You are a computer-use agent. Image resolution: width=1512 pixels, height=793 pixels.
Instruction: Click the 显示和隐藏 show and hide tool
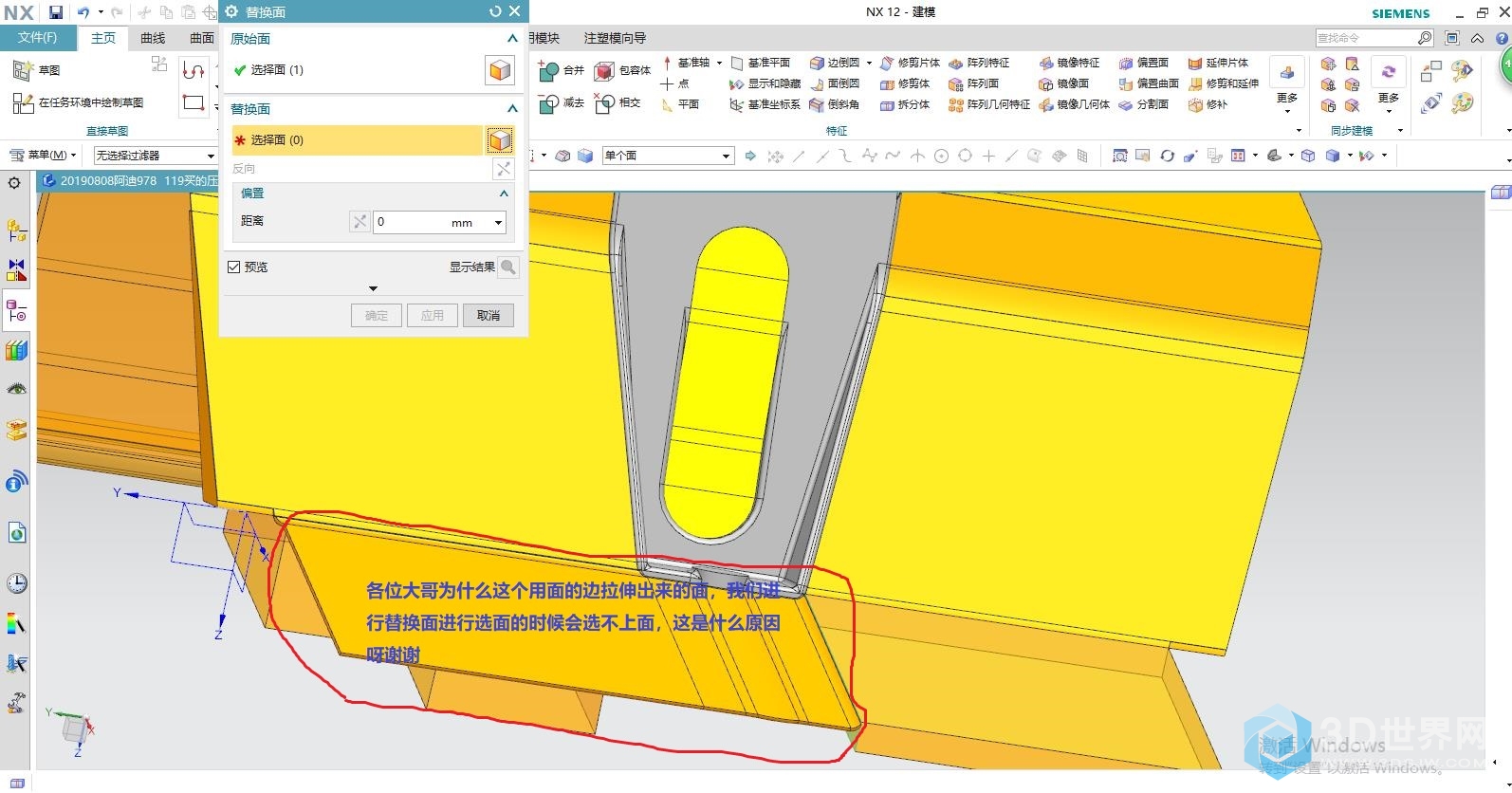[765, 83]
